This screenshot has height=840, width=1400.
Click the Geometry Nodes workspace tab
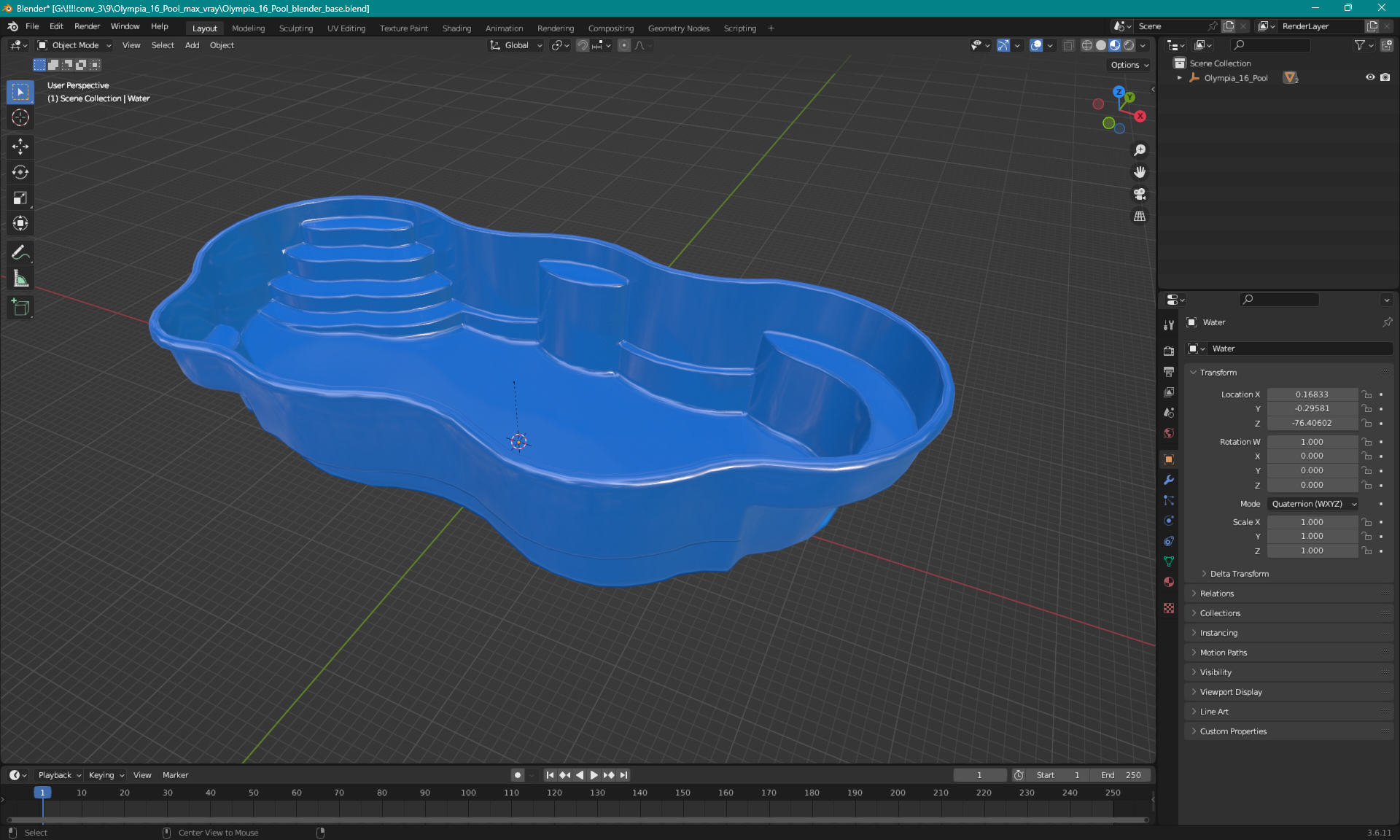tap(678, 27)
